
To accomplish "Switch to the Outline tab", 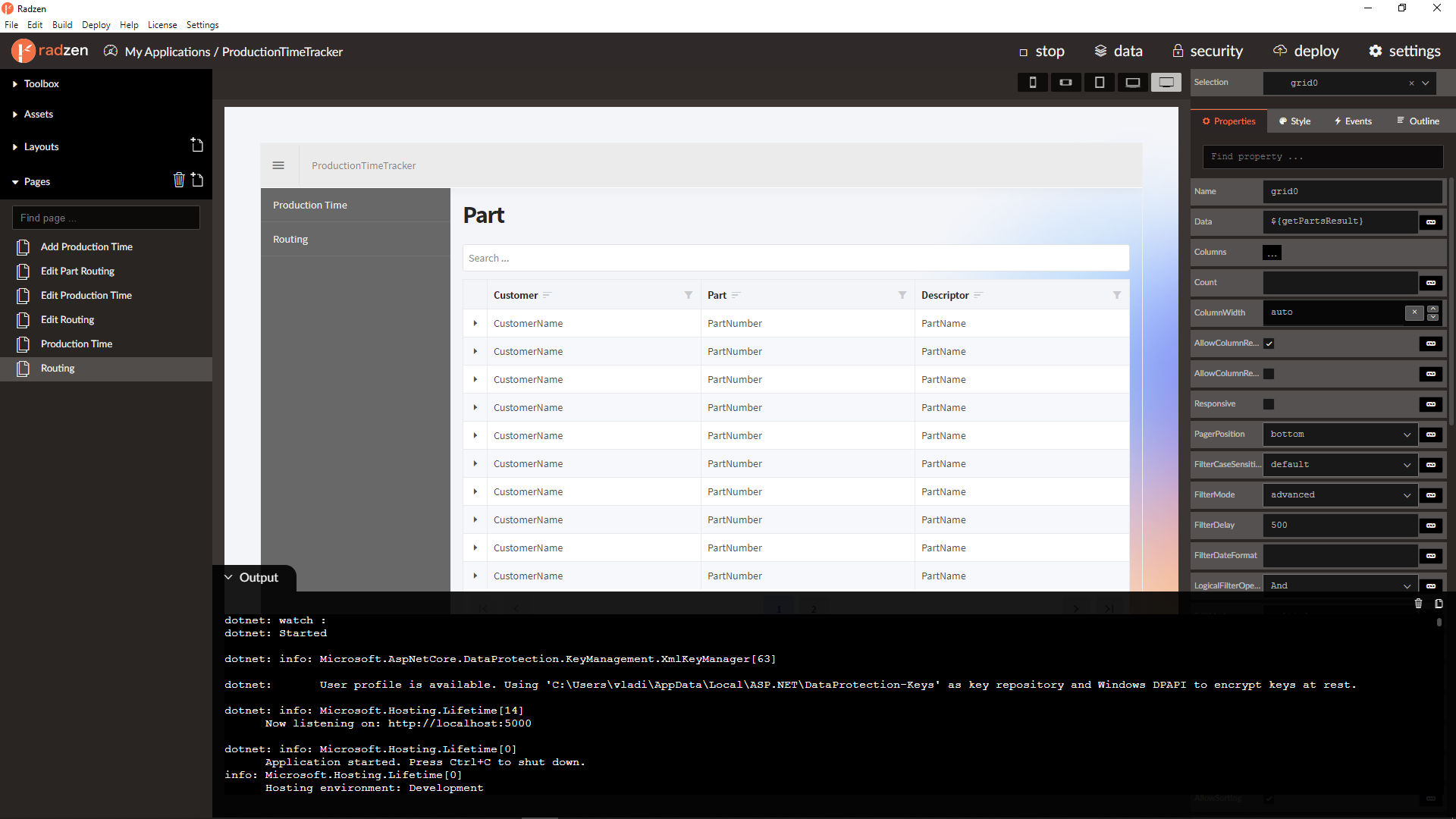I will (x=1418, y=121).
